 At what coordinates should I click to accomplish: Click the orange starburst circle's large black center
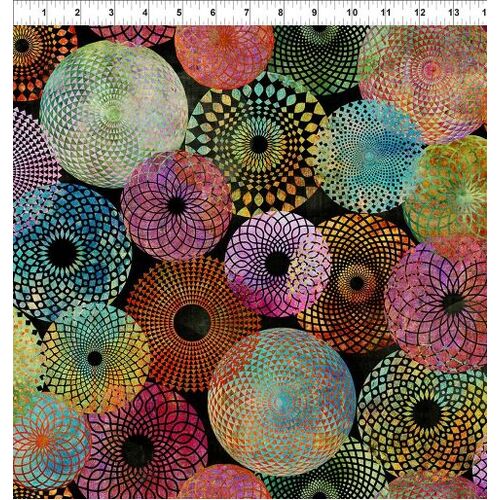coord(192,323)
